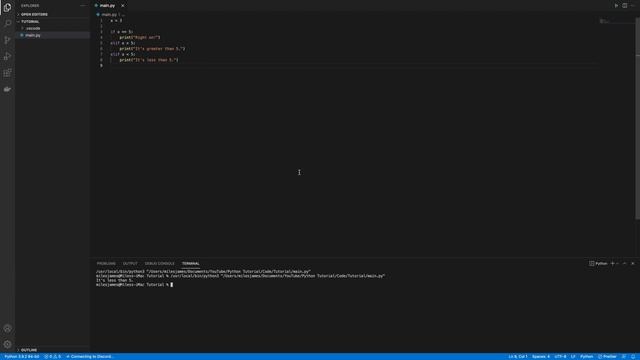Change the LF end of line sequence
The height and width of the screenshot is (360, 640).
tap(573, 357)
